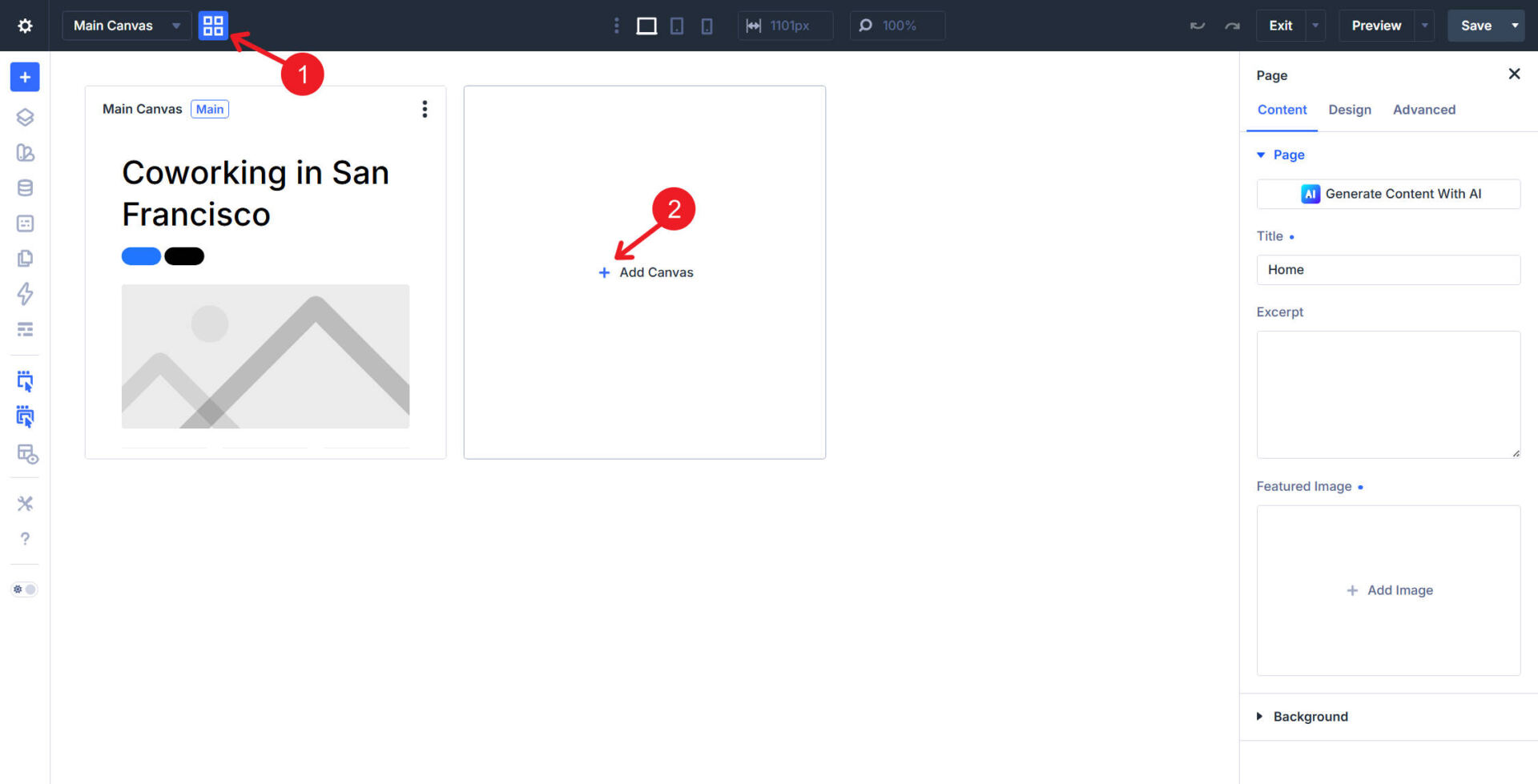1538x784 pixels.
Task: Click the Preview button
Action: pyautogui.click(x=1376, y=26)
